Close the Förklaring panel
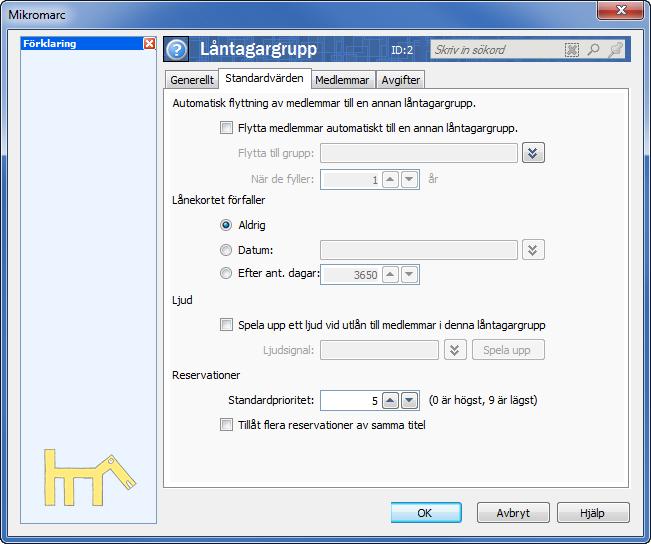This screenshot has height=544, width=651. click(149, 44)
